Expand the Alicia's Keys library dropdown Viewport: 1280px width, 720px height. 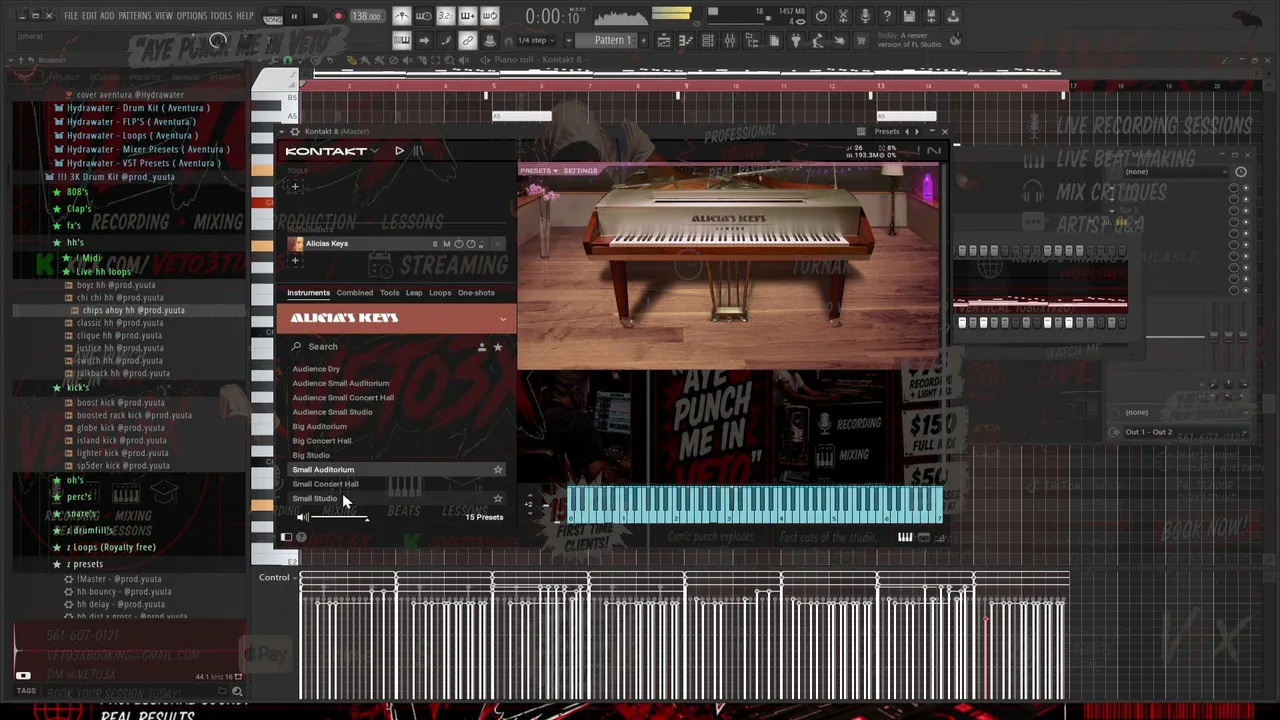pos(503,319)
